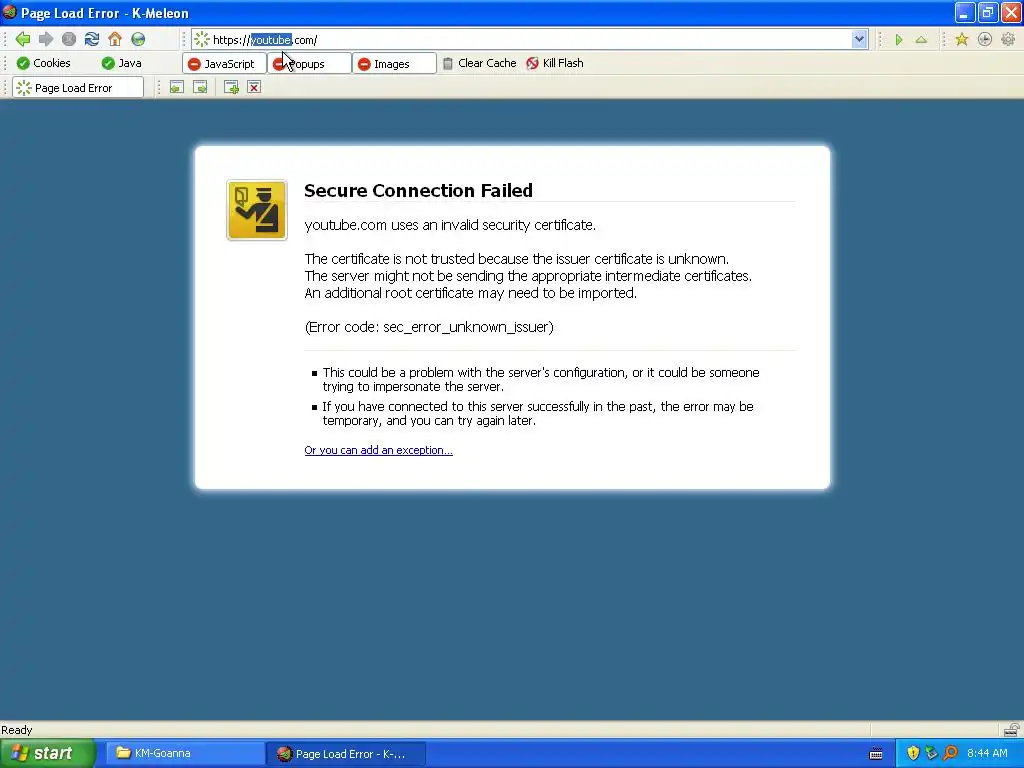This screenshot has width=1024, height=768.
Task: Enable JavaScript via privacy bar toggle
Action: (x=224, y=63)
